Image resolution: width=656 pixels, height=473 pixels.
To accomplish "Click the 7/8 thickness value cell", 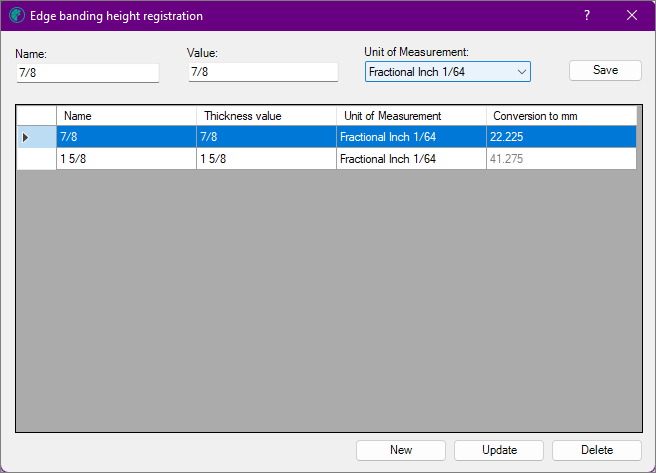I will coord(266,137).
